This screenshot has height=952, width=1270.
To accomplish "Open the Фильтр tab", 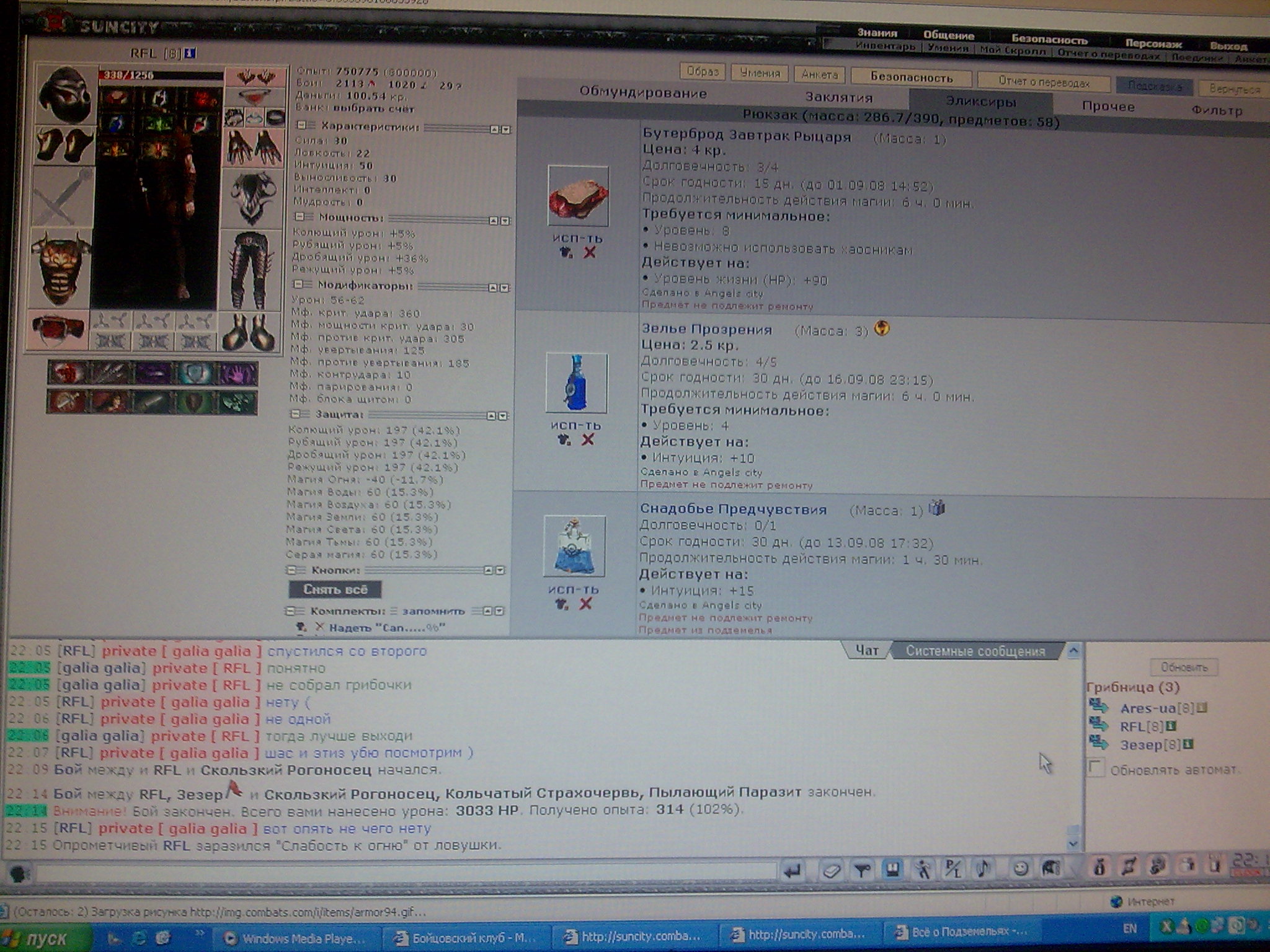I will 1217,111.
